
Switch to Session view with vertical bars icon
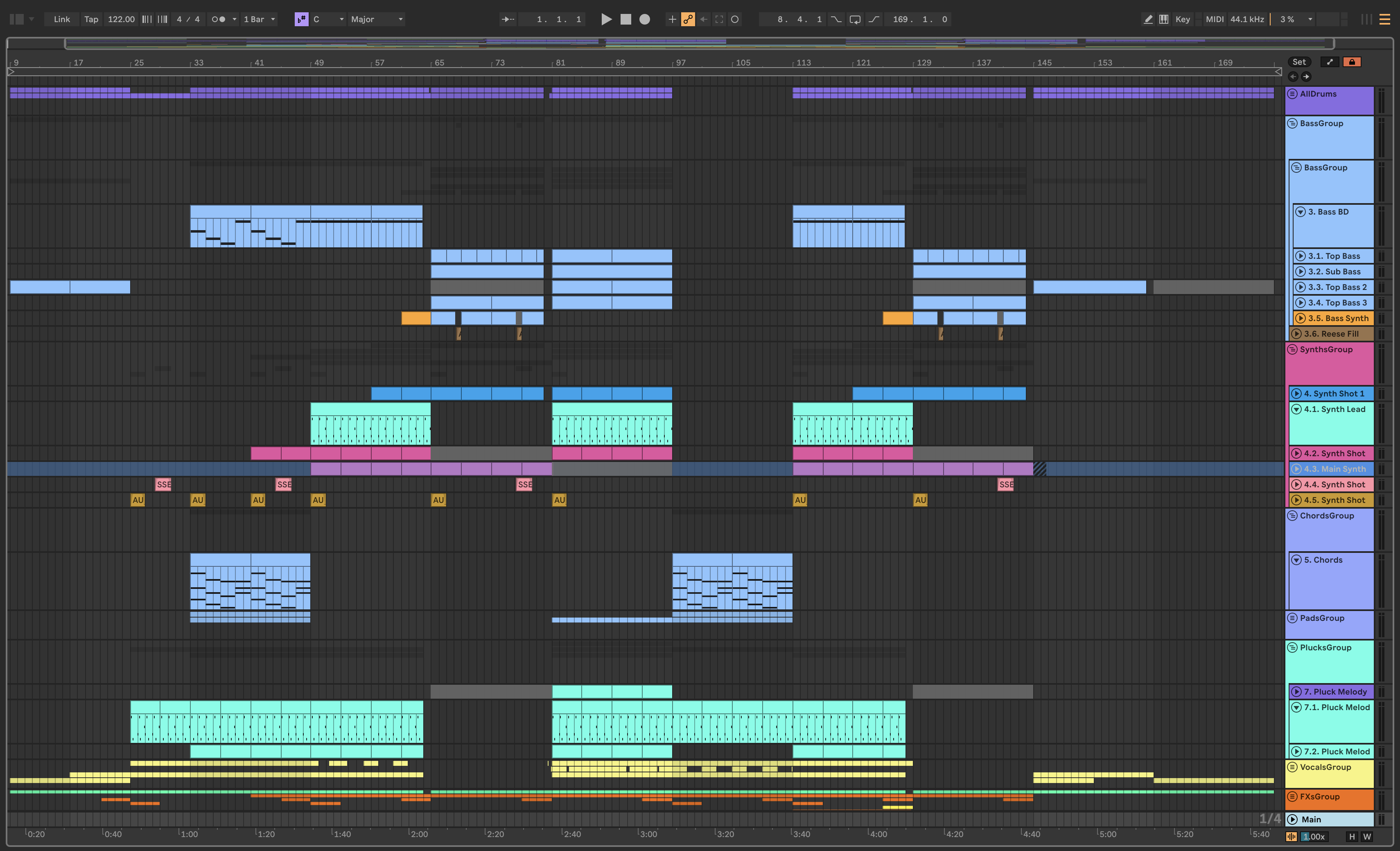point(1366,19)
